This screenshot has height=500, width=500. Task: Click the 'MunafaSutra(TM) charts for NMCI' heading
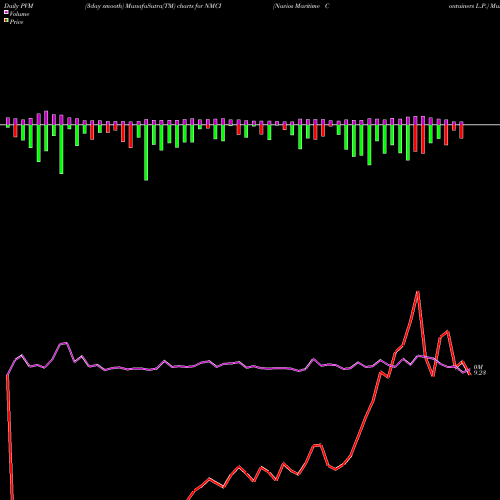click(173, 6)
